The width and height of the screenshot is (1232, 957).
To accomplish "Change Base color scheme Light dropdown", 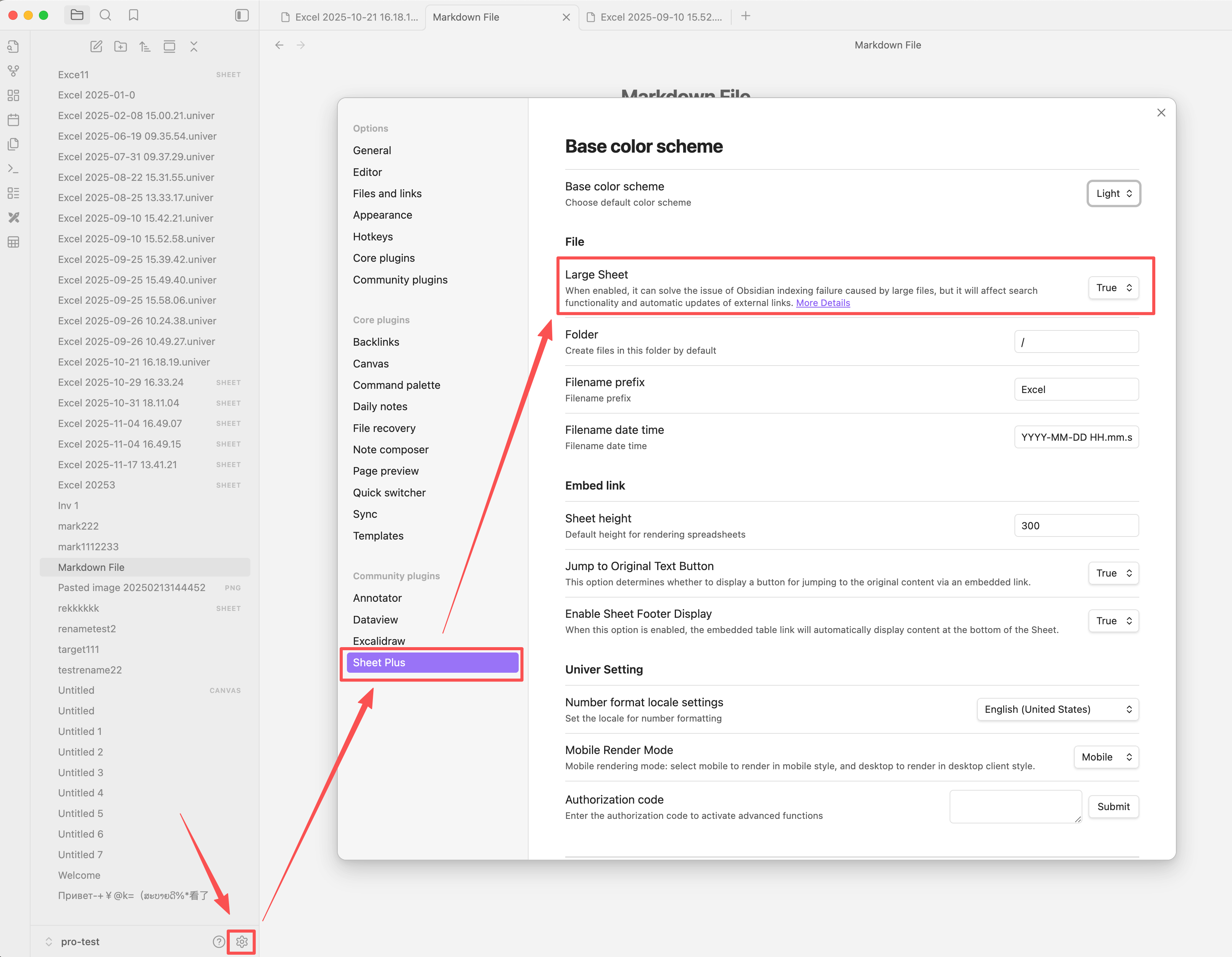I will pyautogui.click(x=1113, y=193).
